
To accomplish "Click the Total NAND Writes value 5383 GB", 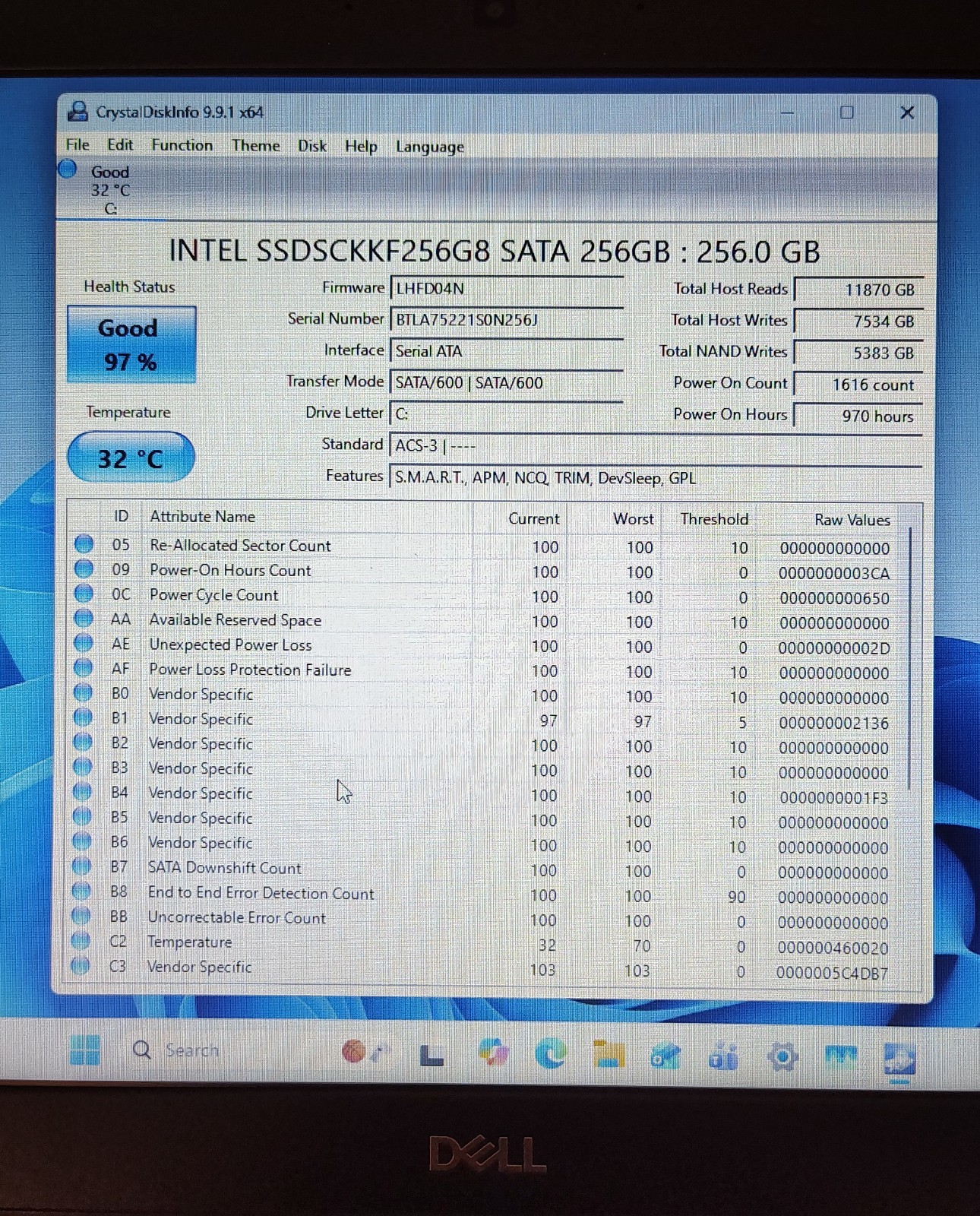I will (x=859, y=353).
